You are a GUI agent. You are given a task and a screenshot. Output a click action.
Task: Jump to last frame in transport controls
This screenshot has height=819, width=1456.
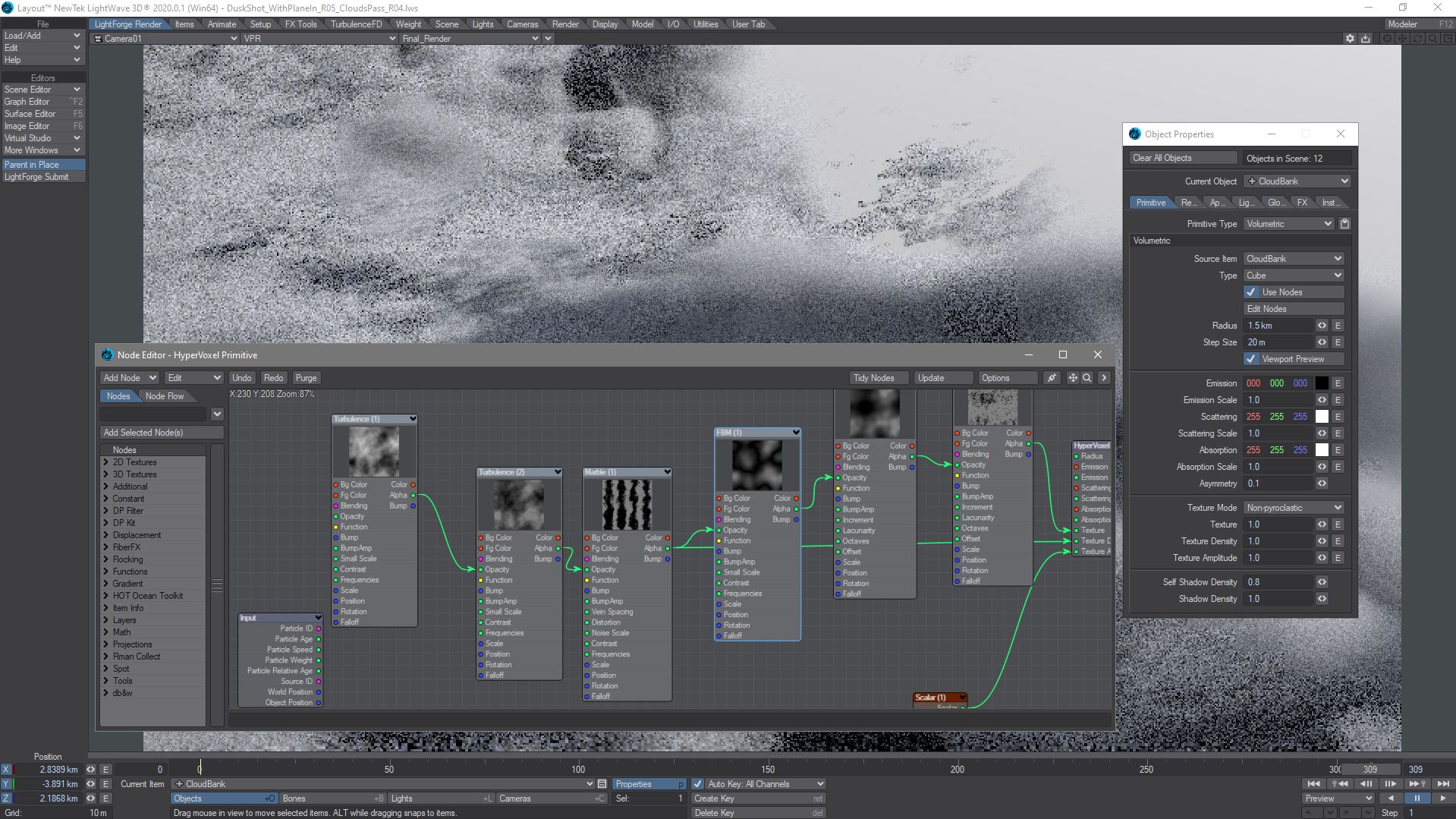pos(1442,784)
